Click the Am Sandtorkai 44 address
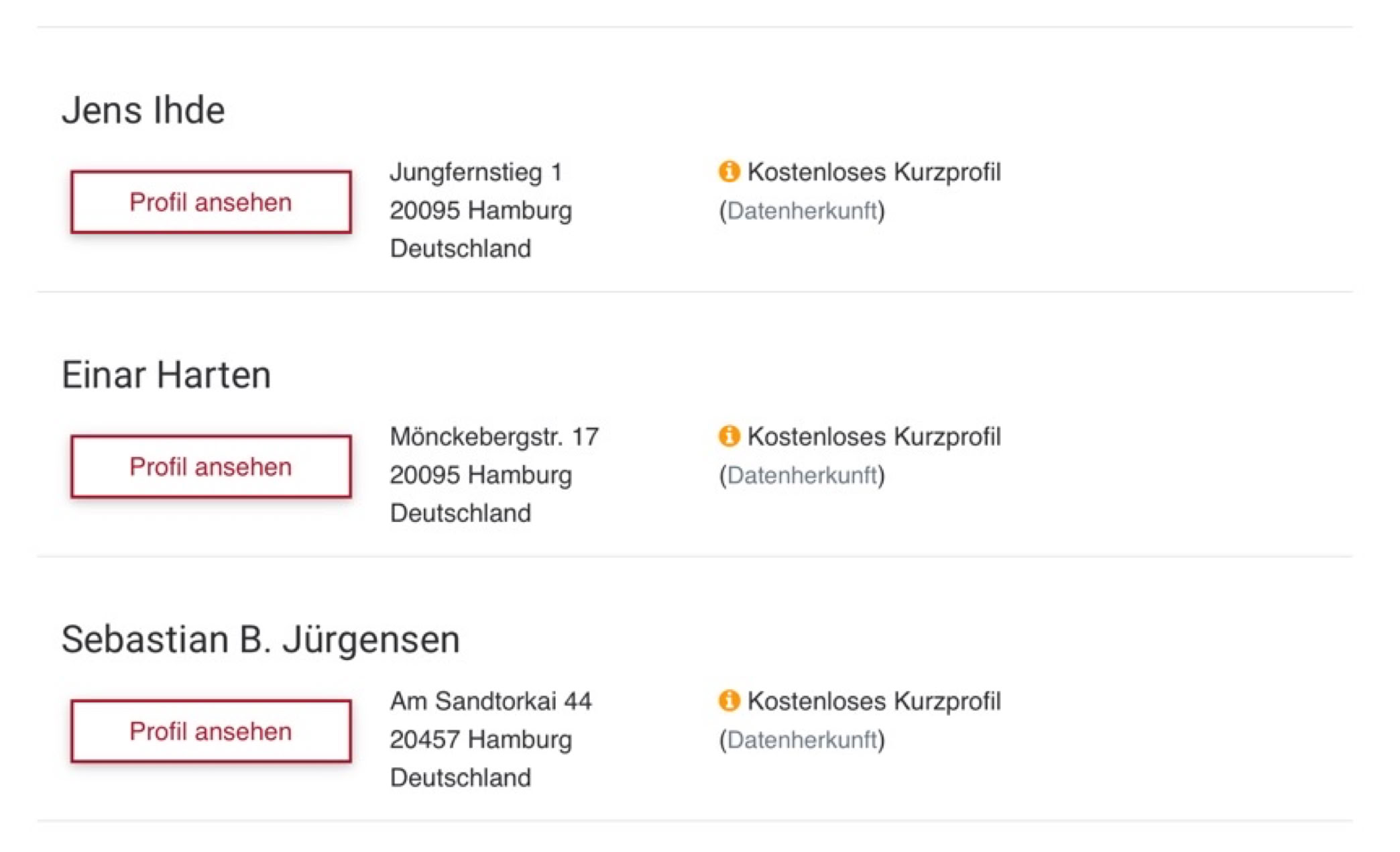The width and height of the screenshot is (1400, 852). 491,701
